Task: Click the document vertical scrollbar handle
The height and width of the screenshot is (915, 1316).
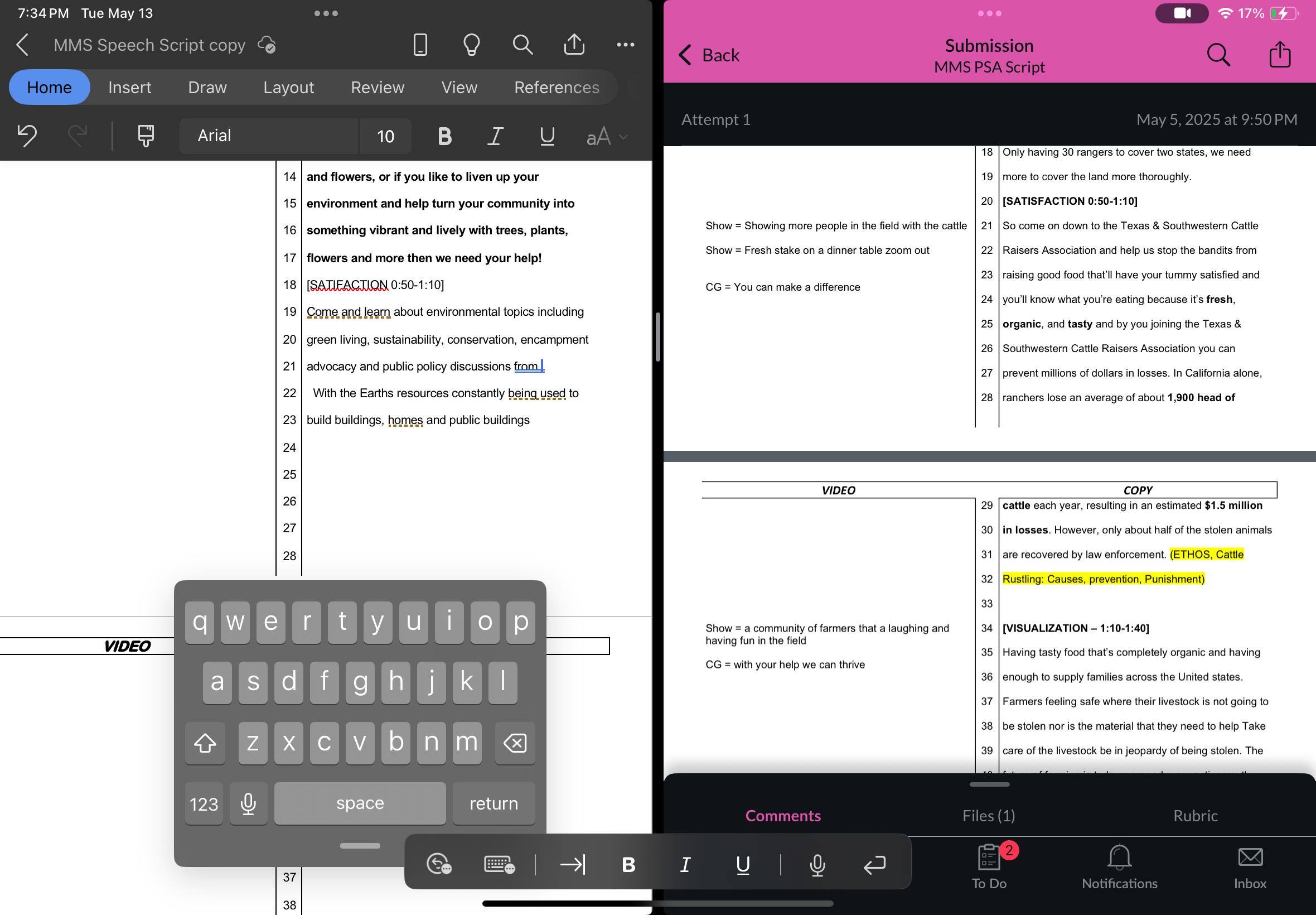Action: pos(657,337)
